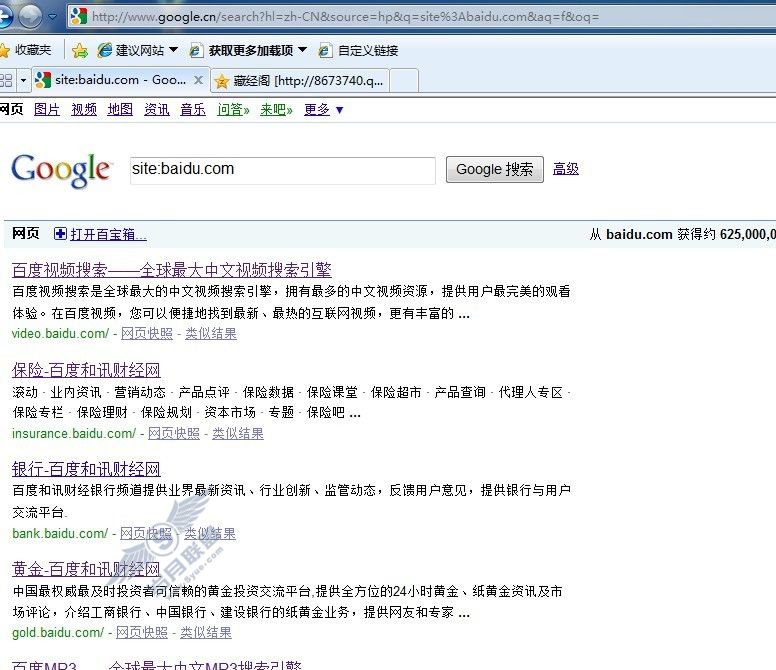Open the tab list dropdown arrow
776x670 pixels.
[23, 80]
